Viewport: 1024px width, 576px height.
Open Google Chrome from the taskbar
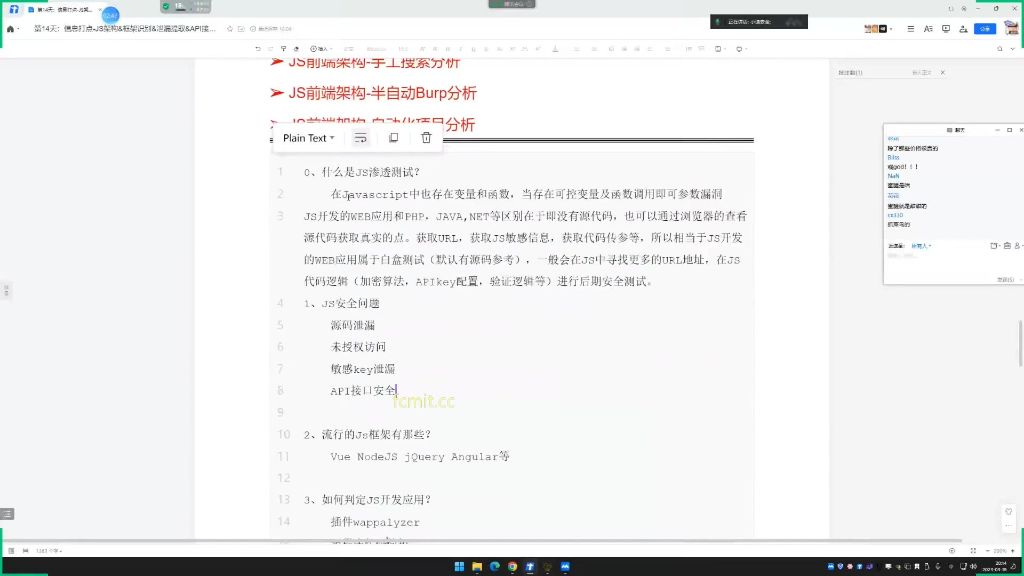coord(512,566)
